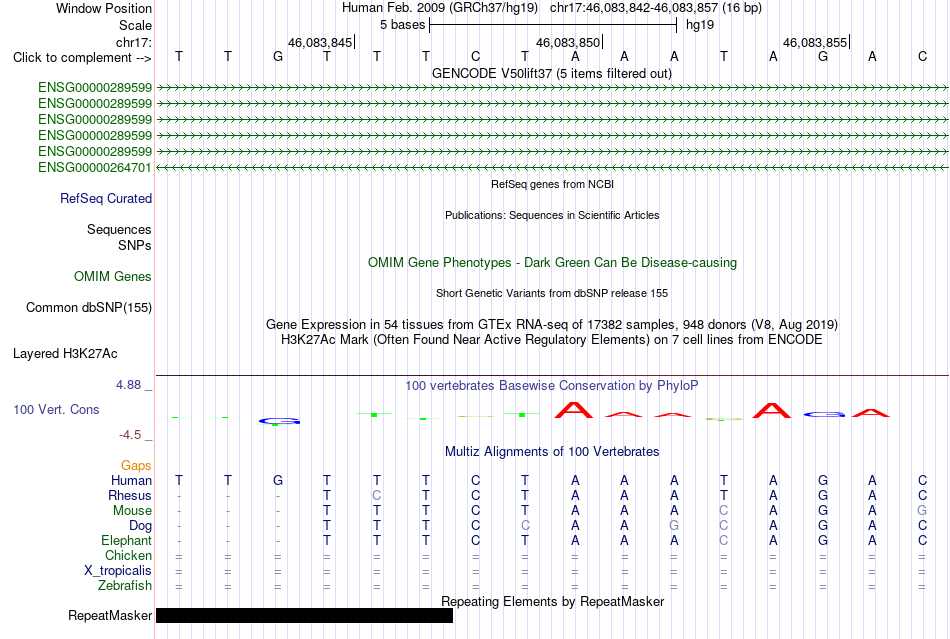Click the greyed G in the Dog row

[x=674, y=526]
